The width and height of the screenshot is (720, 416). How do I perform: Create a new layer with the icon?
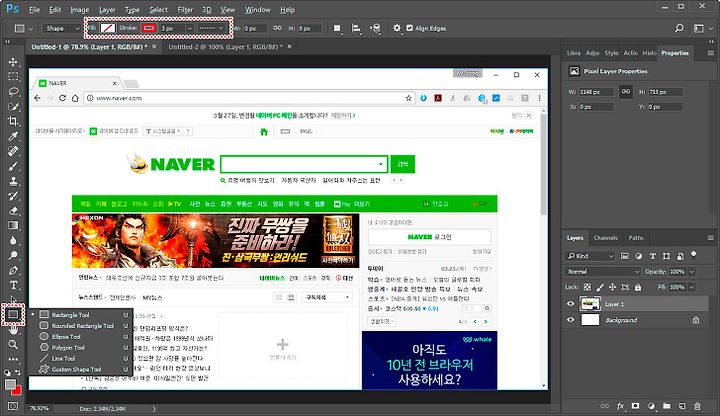(682, 406)
